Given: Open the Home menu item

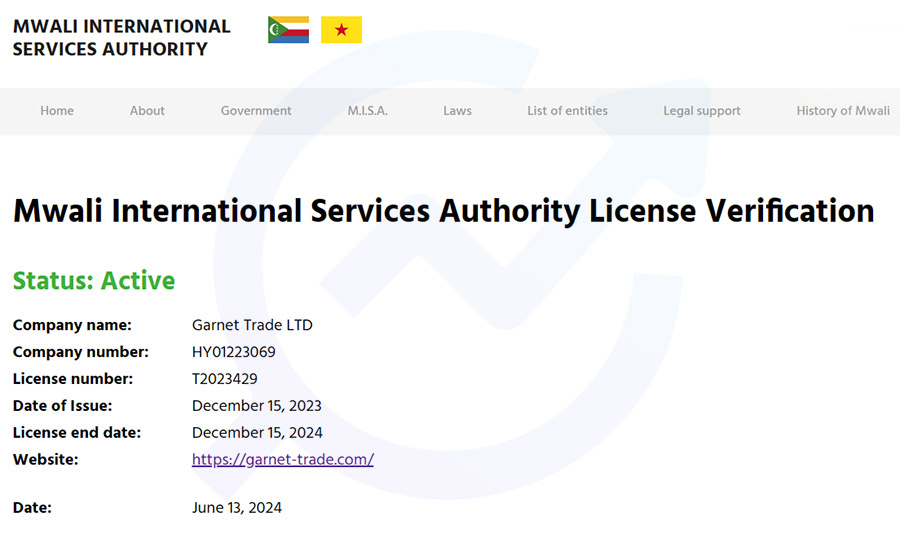Looking at the screenshot, I should (x=57, y=111).
